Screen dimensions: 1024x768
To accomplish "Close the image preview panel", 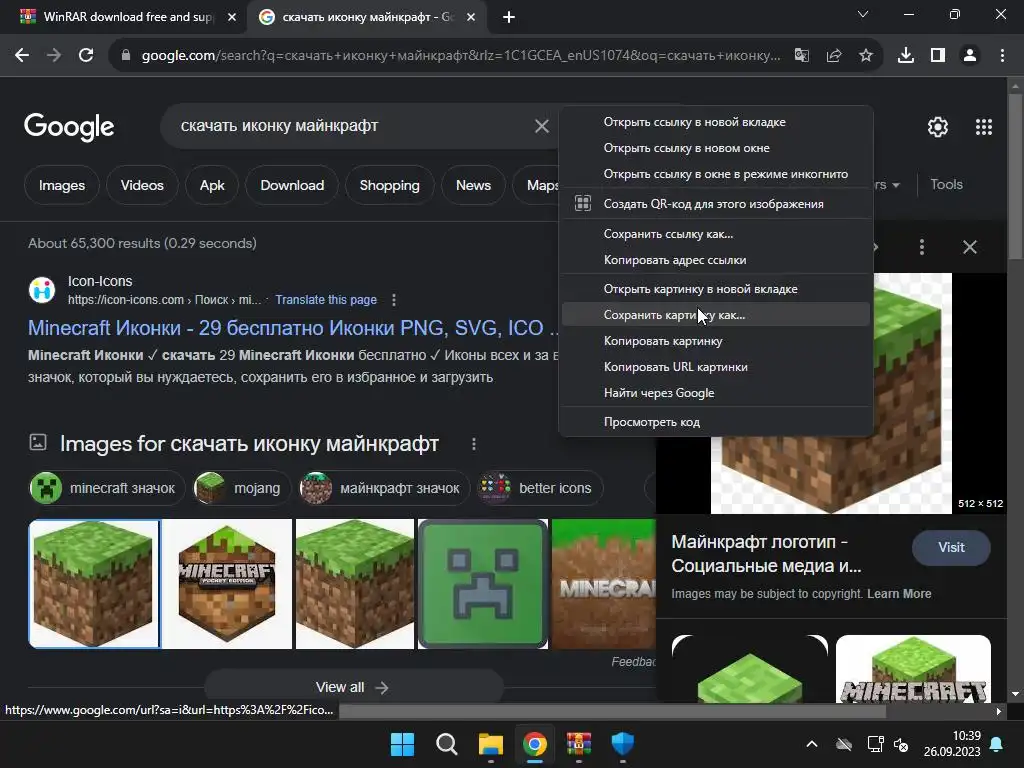I will tap(970, 247).
